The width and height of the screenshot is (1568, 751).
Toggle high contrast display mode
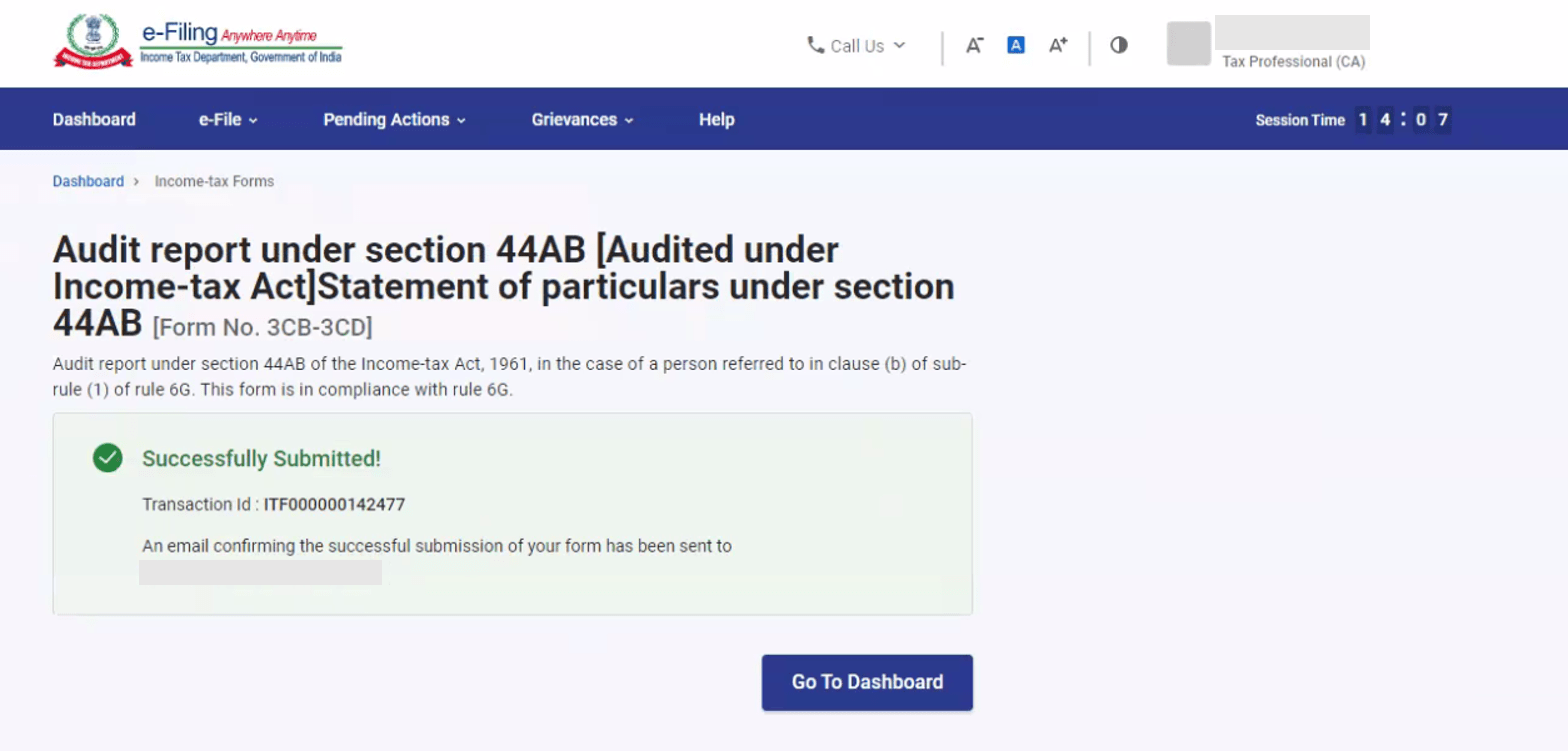[x=1119, y=45]
